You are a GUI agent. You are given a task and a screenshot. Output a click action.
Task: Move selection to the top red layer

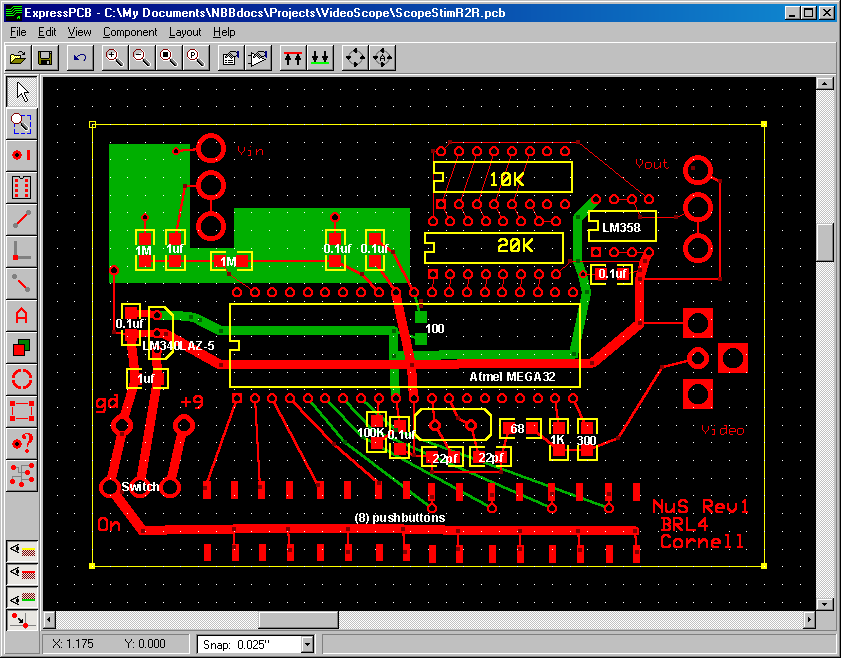coord(293,57)
